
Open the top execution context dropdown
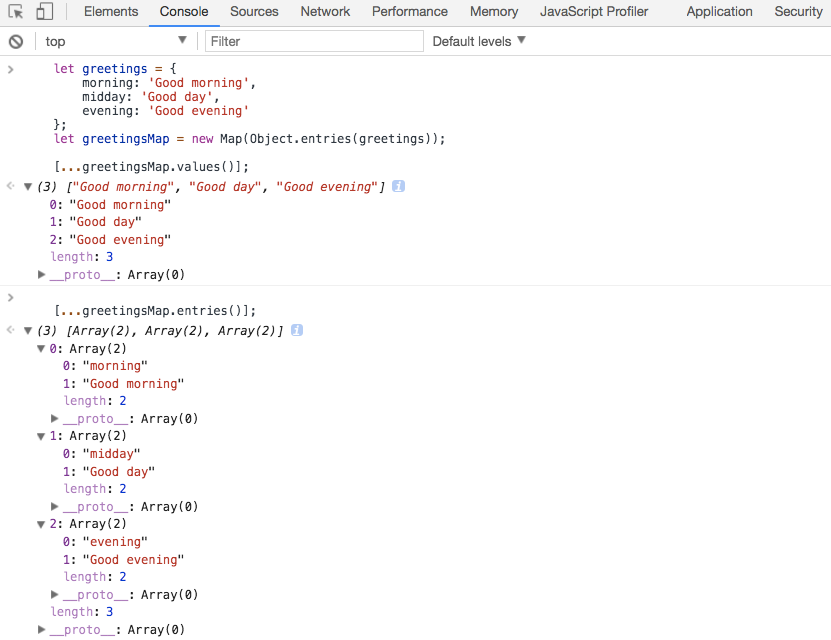coord(116,41)
